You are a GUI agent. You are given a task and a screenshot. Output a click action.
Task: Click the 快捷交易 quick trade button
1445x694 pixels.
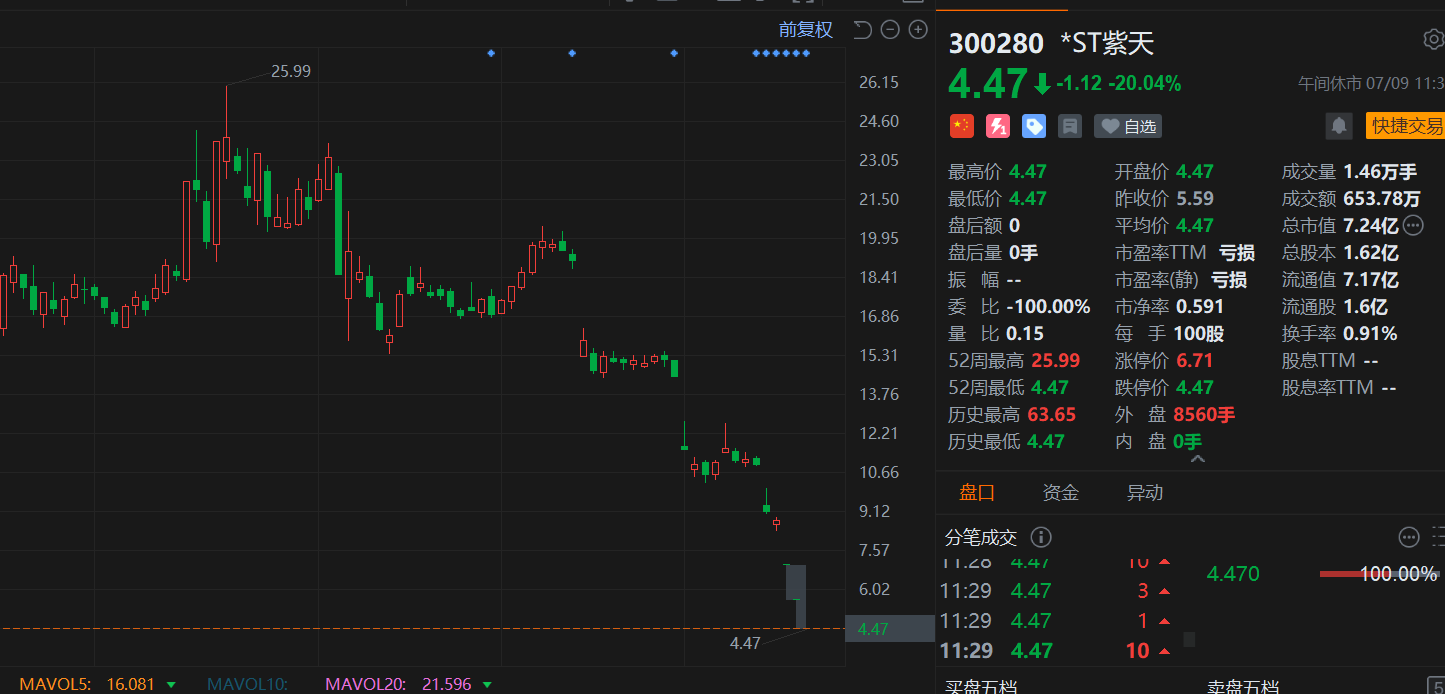(x=1406, y=126)
